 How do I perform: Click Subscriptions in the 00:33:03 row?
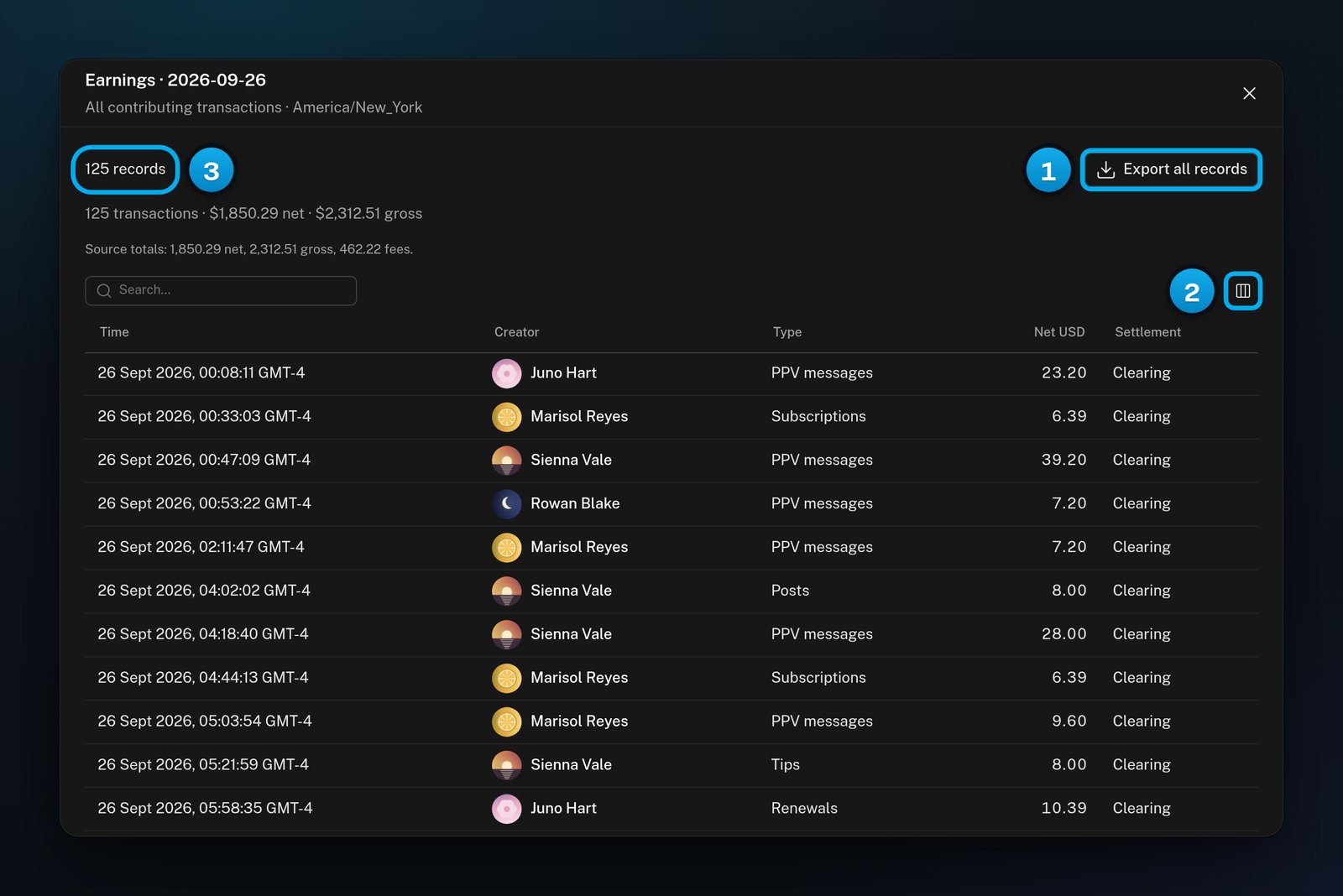(818, 416)
